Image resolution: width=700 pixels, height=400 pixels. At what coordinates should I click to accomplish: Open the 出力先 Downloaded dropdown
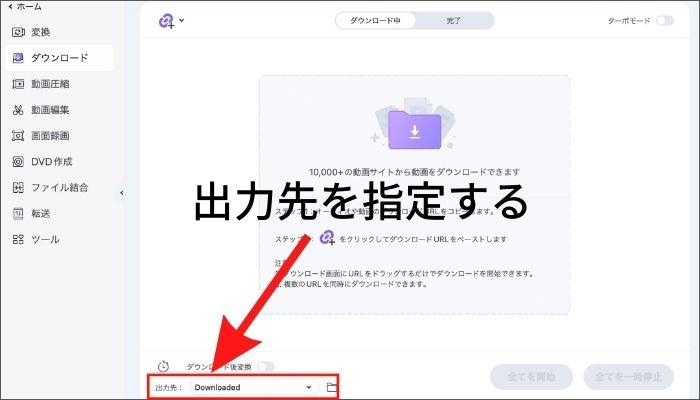pos(254,388)
